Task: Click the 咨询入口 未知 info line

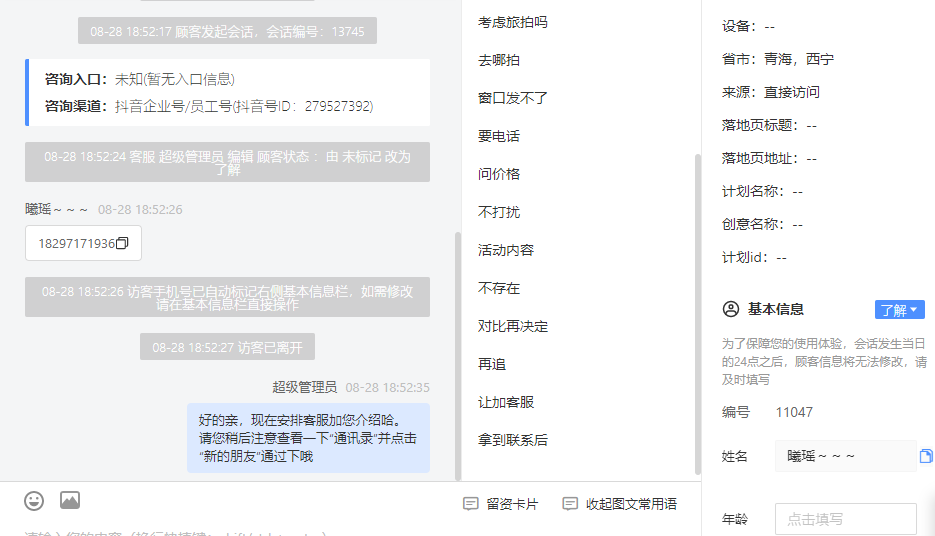Action: click(x=140, y=79)
